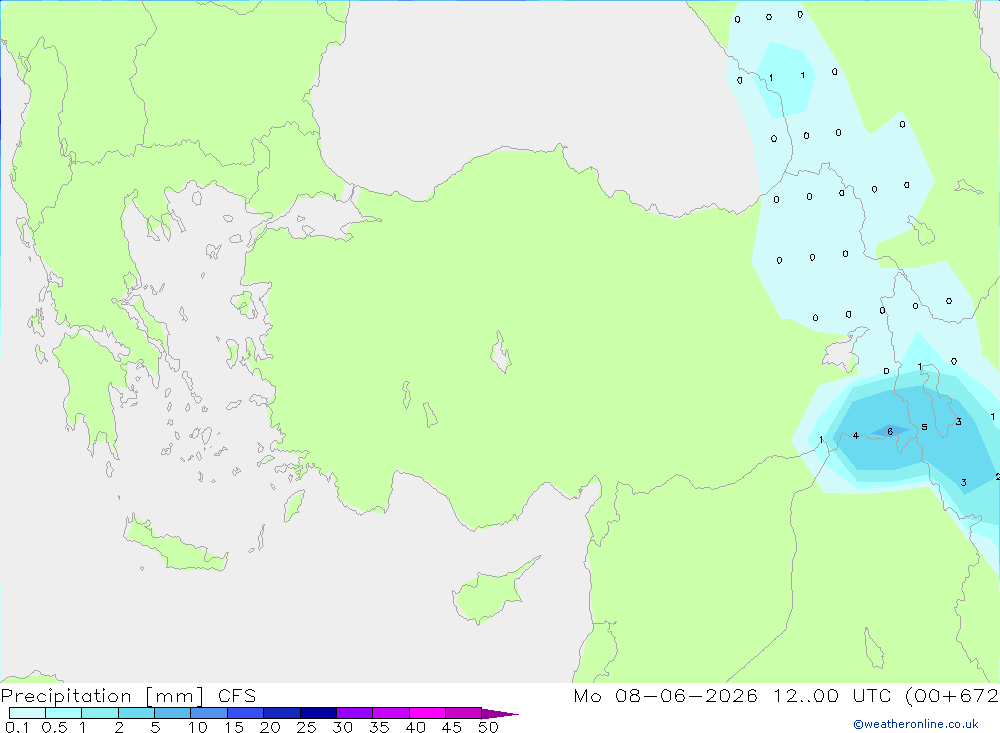This screenshot has height=733, width=1000.
Task: Click the legend label '0.1'
Action: pos(17,727)
